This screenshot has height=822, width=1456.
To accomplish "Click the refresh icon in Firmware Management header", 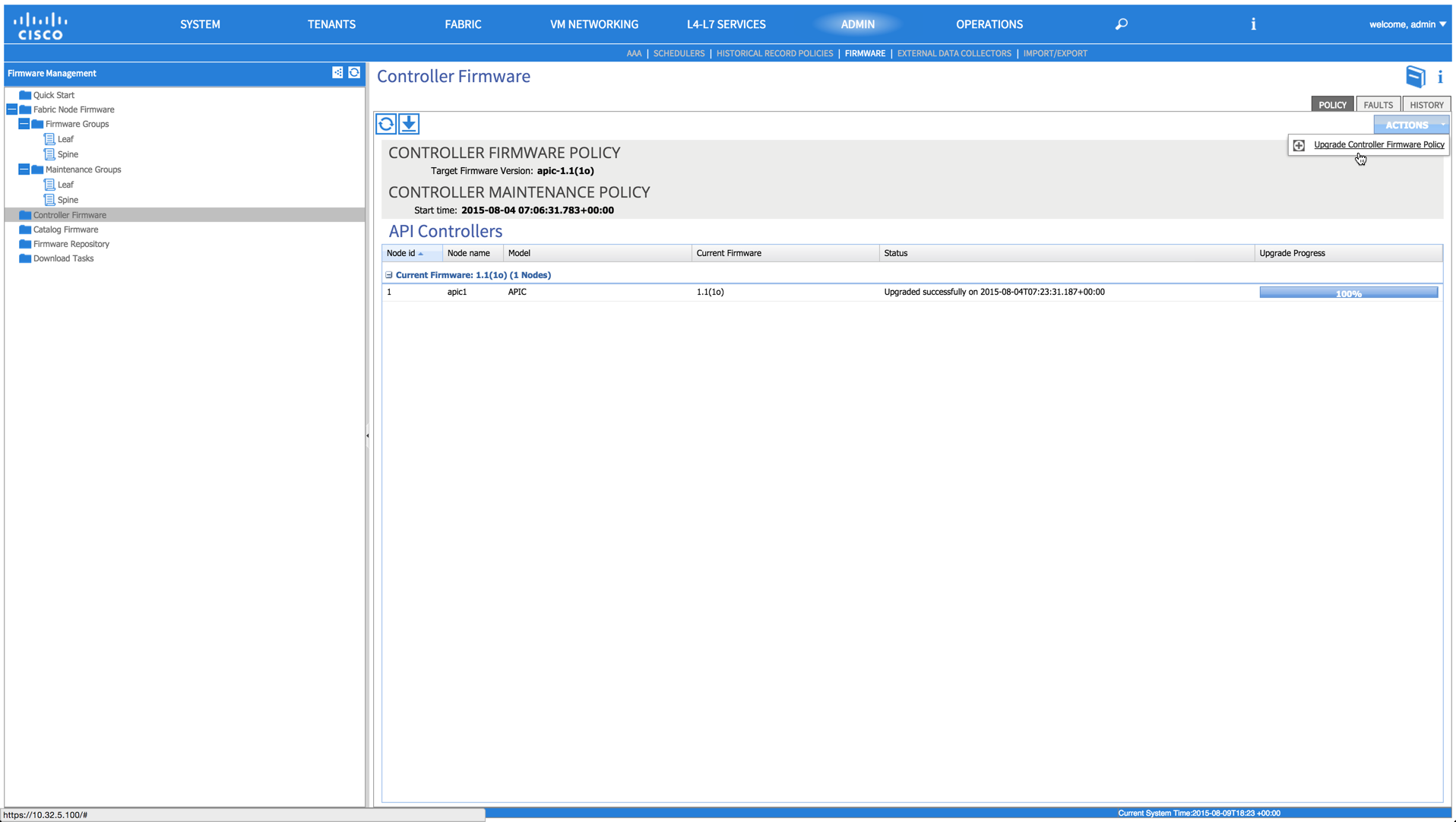I will click(x=354, y=73).
